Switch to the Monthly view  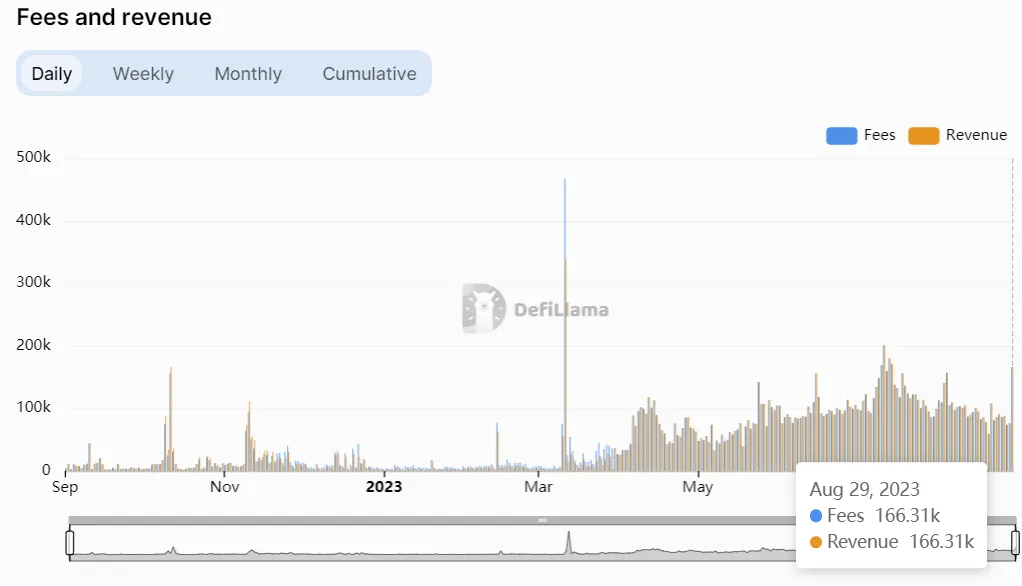click(x=248, y=74)
